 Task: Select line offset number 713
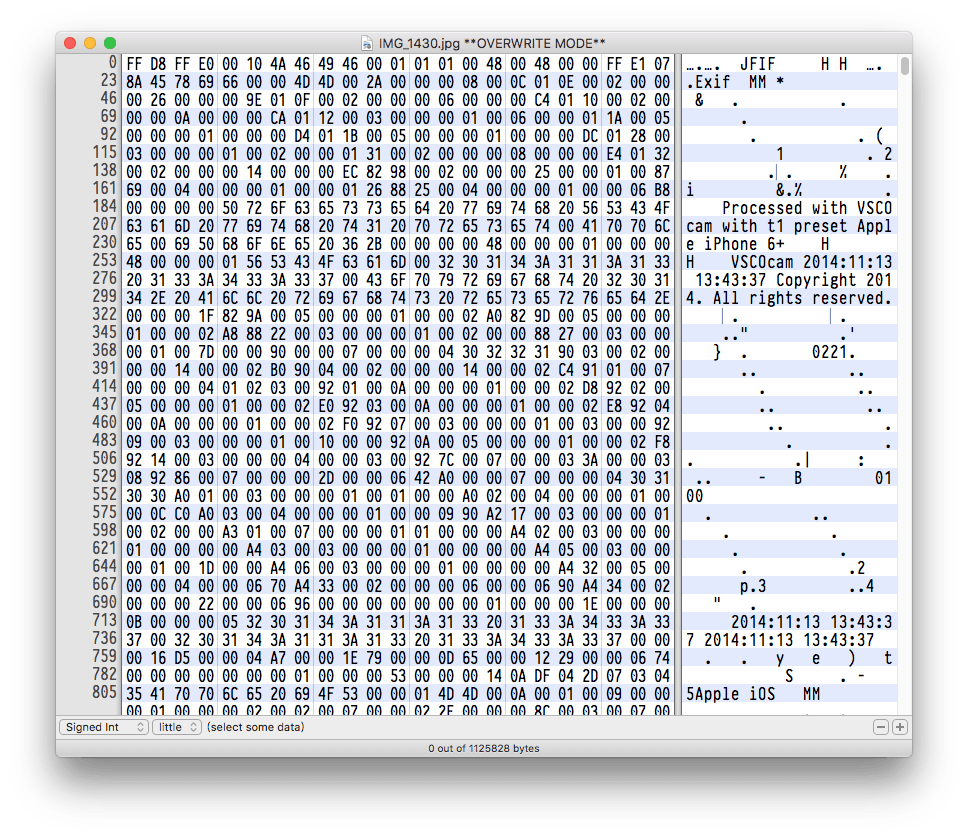pos(102,622)
